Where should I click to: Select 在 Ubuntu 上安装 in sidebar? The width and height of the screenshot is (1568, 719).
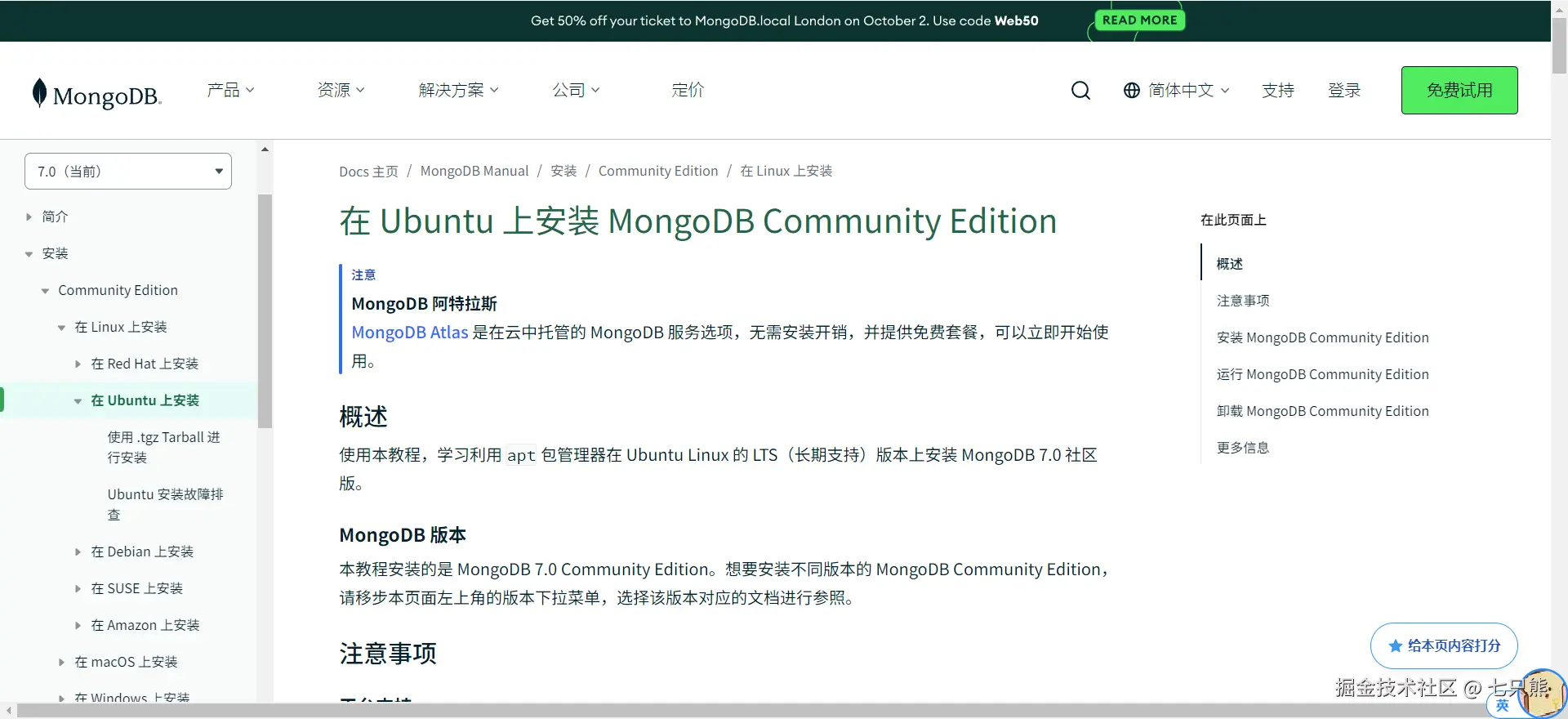145,400
